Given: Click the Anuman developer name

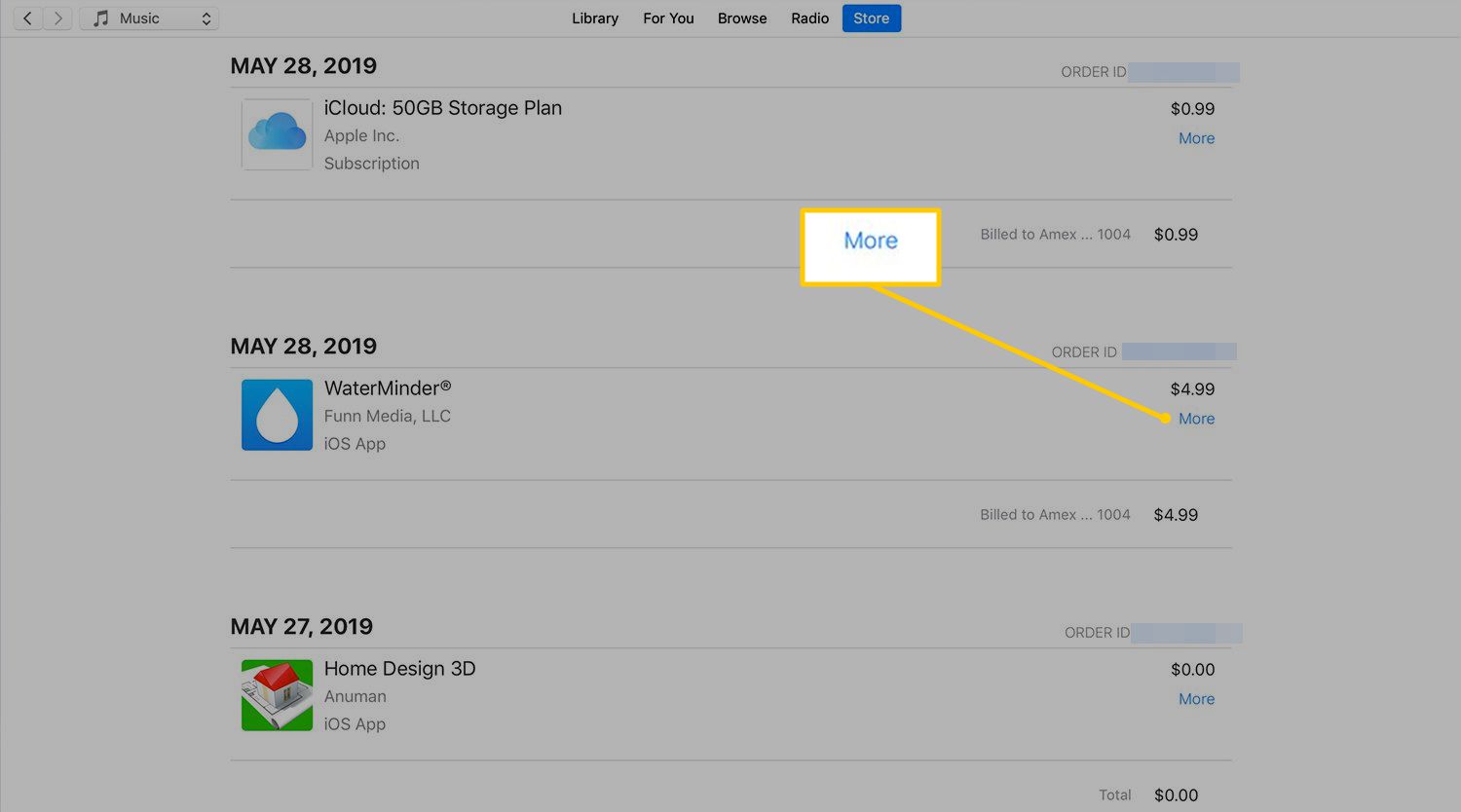Looking at the screenshot, I should coord(355,697).
